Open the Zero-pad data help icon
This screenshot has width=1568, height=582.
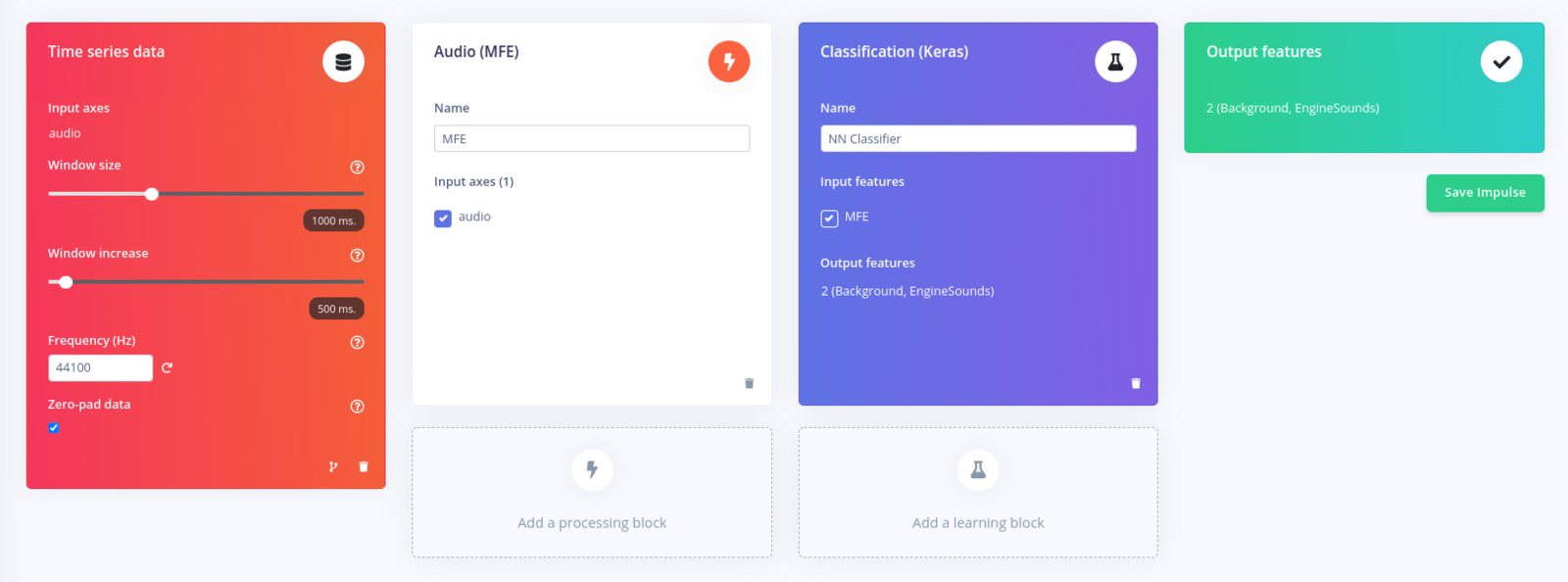point(358,406)
